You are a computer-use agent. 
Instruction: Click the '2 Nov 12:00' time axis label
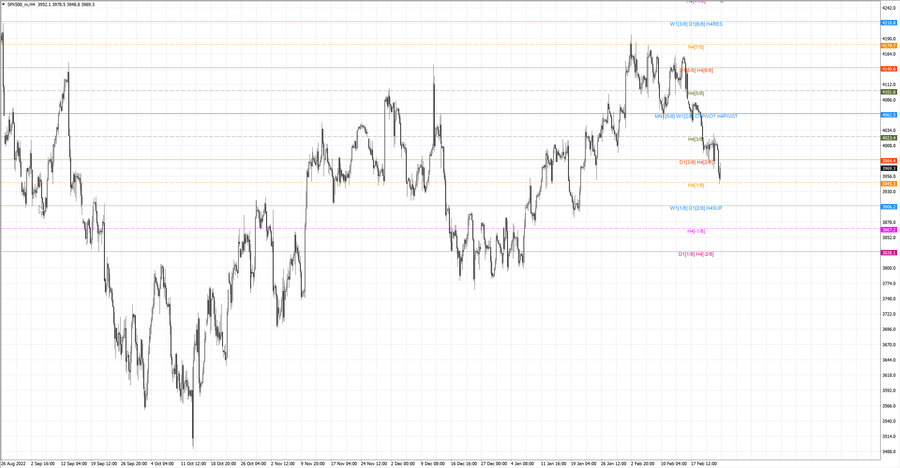coord(283,463)
